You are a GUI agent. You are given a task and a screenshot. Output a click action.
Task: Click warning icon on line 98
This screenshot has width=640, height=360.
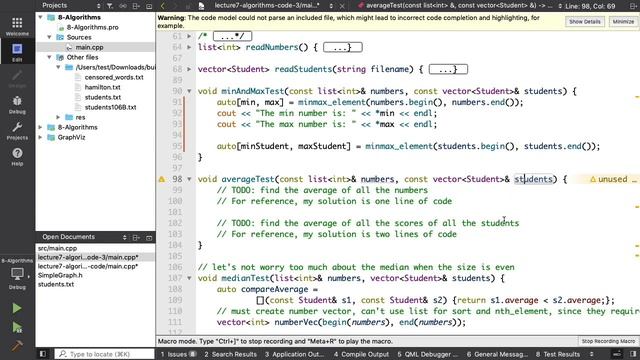coord(162,179)
